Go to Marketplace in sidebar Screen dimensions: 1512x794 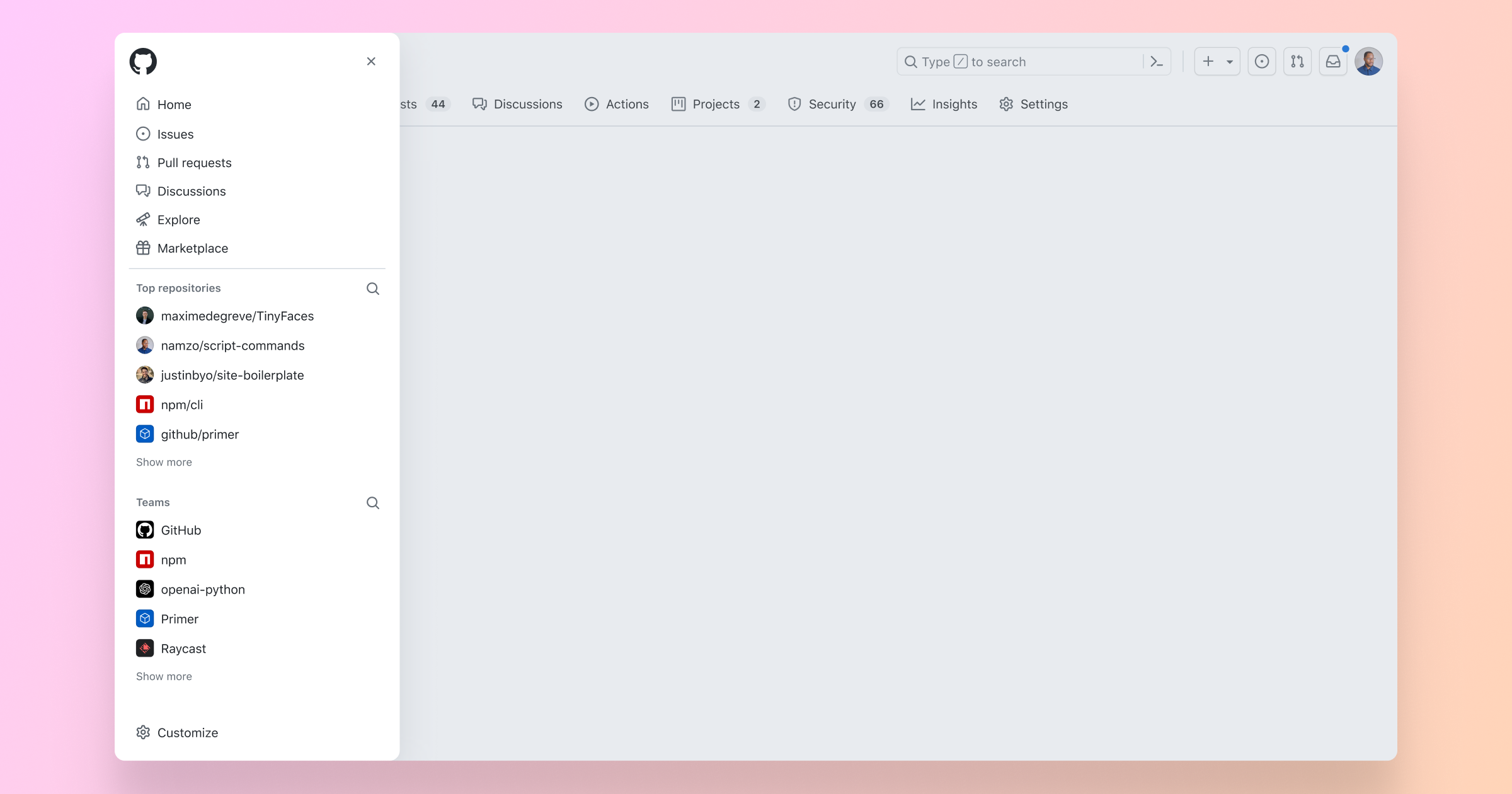192,248
